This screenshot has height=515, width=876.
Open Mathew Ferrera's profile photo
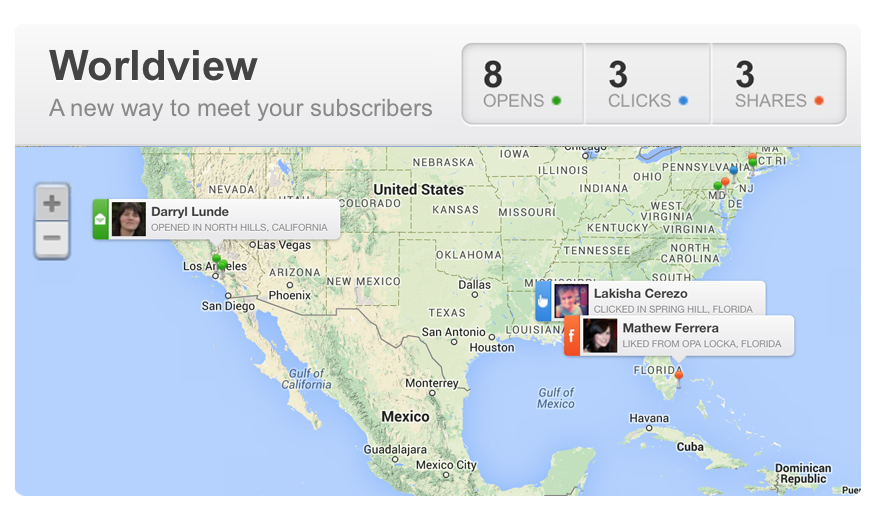coord(600,336)
